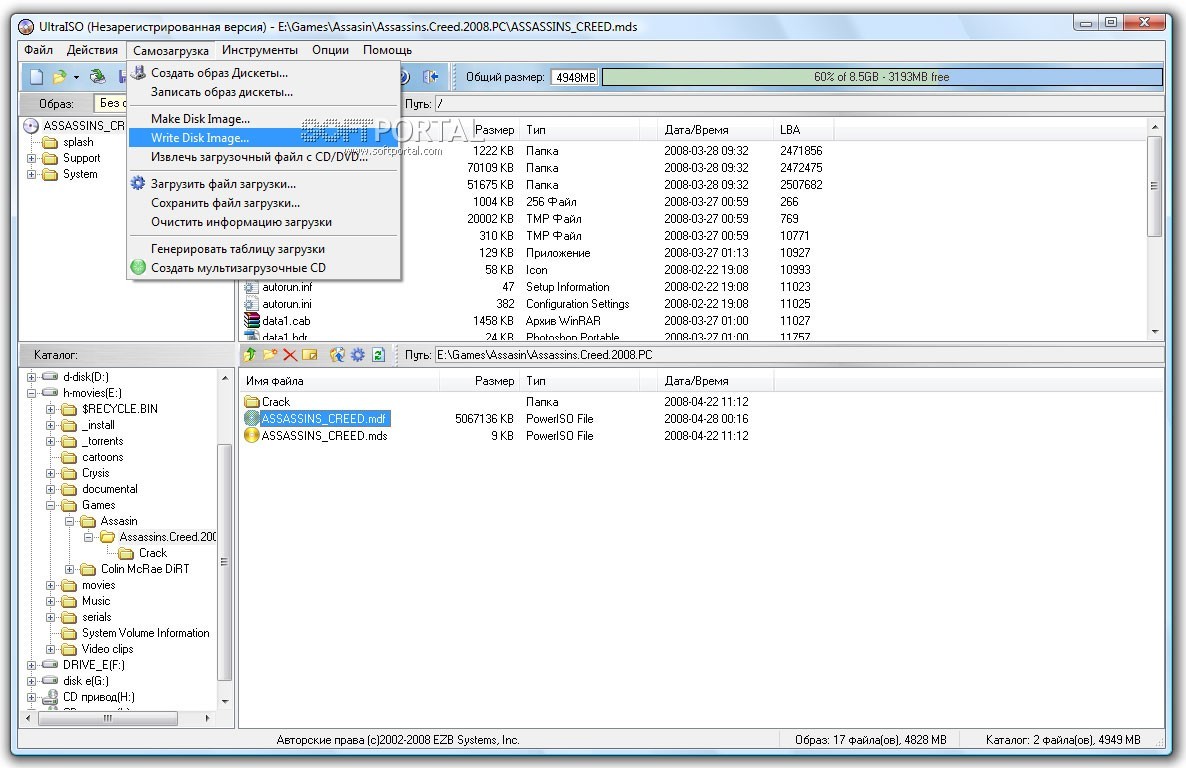Click the catalog path field E:\Games\Assasin
Screen dimensions: 1186x768
[799, 355]
